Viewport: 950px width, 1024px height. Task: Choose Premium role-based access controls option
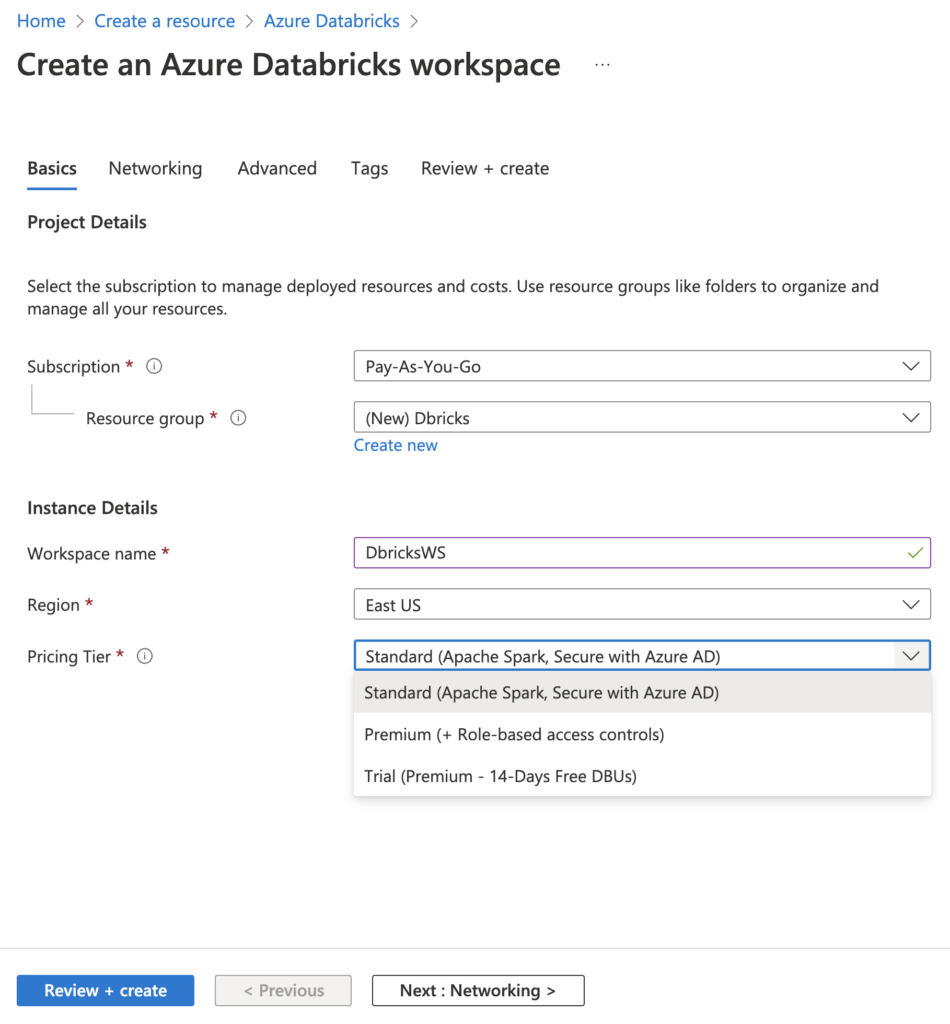[x=514, y=735]
